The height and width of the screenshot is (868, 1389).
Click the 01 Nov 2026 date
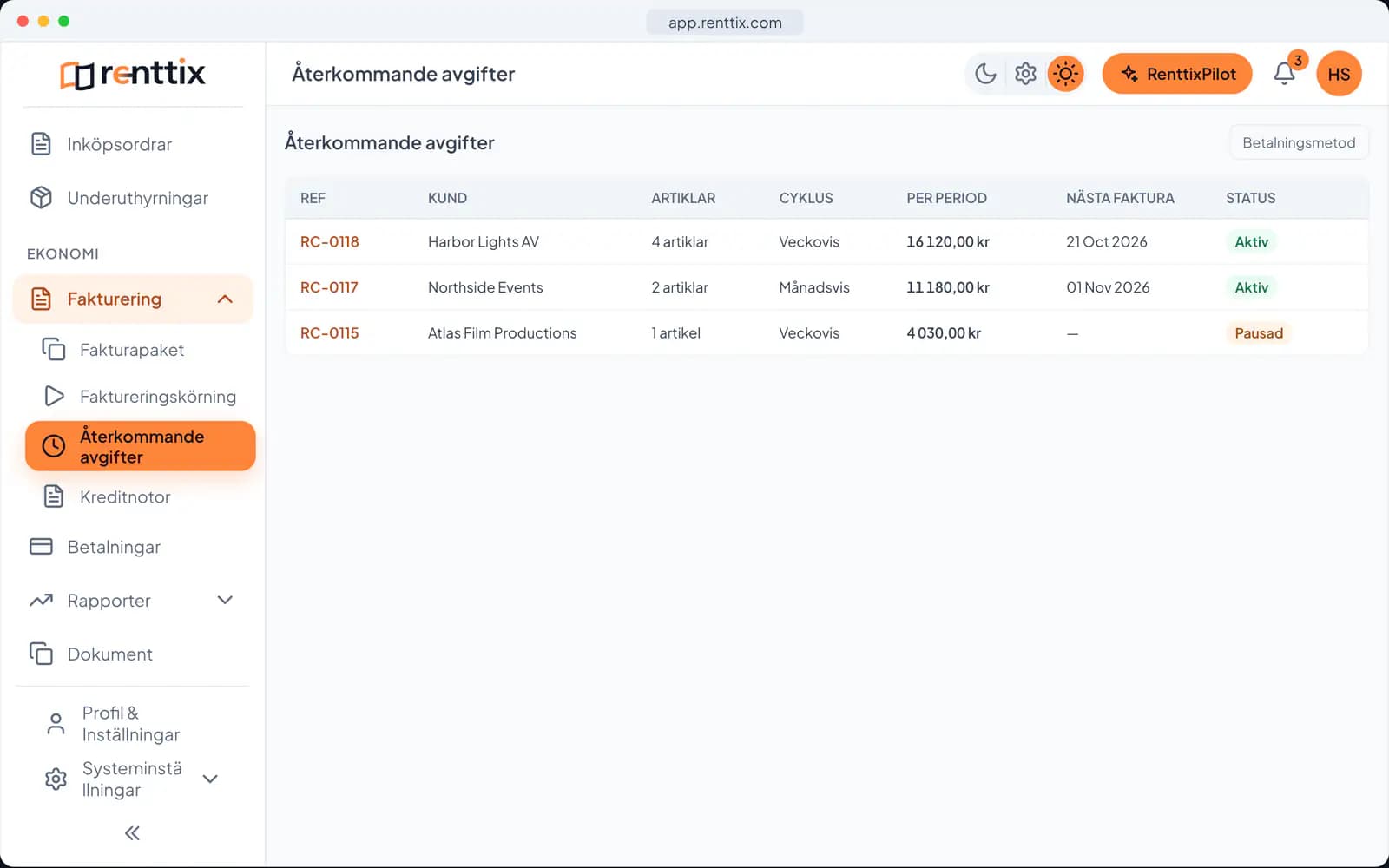click(1108, 287)
